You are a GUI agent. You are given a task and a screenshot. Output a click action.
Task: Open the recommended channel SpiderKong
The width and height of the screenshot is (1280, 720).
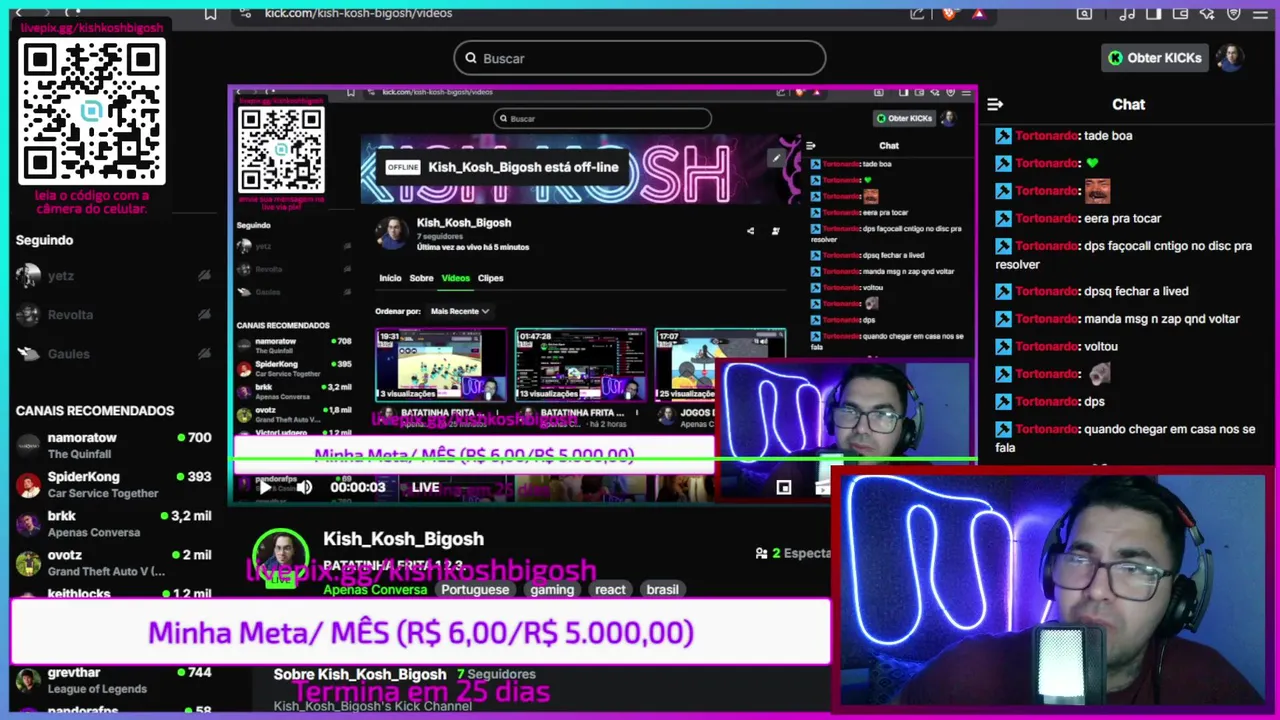(115, 484)
